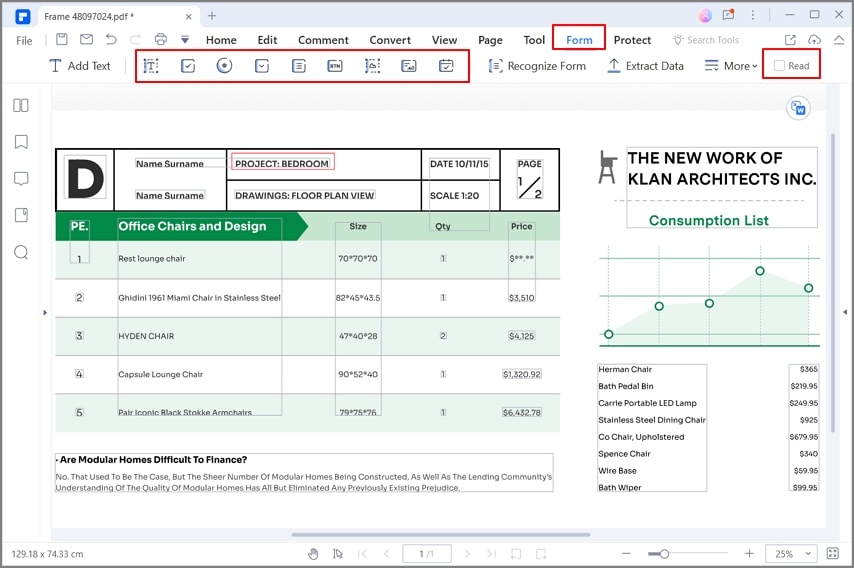Viewport: 854px width, 568px height.
Task: Open the Bookmarks sidebar panel
Action: 21,142
